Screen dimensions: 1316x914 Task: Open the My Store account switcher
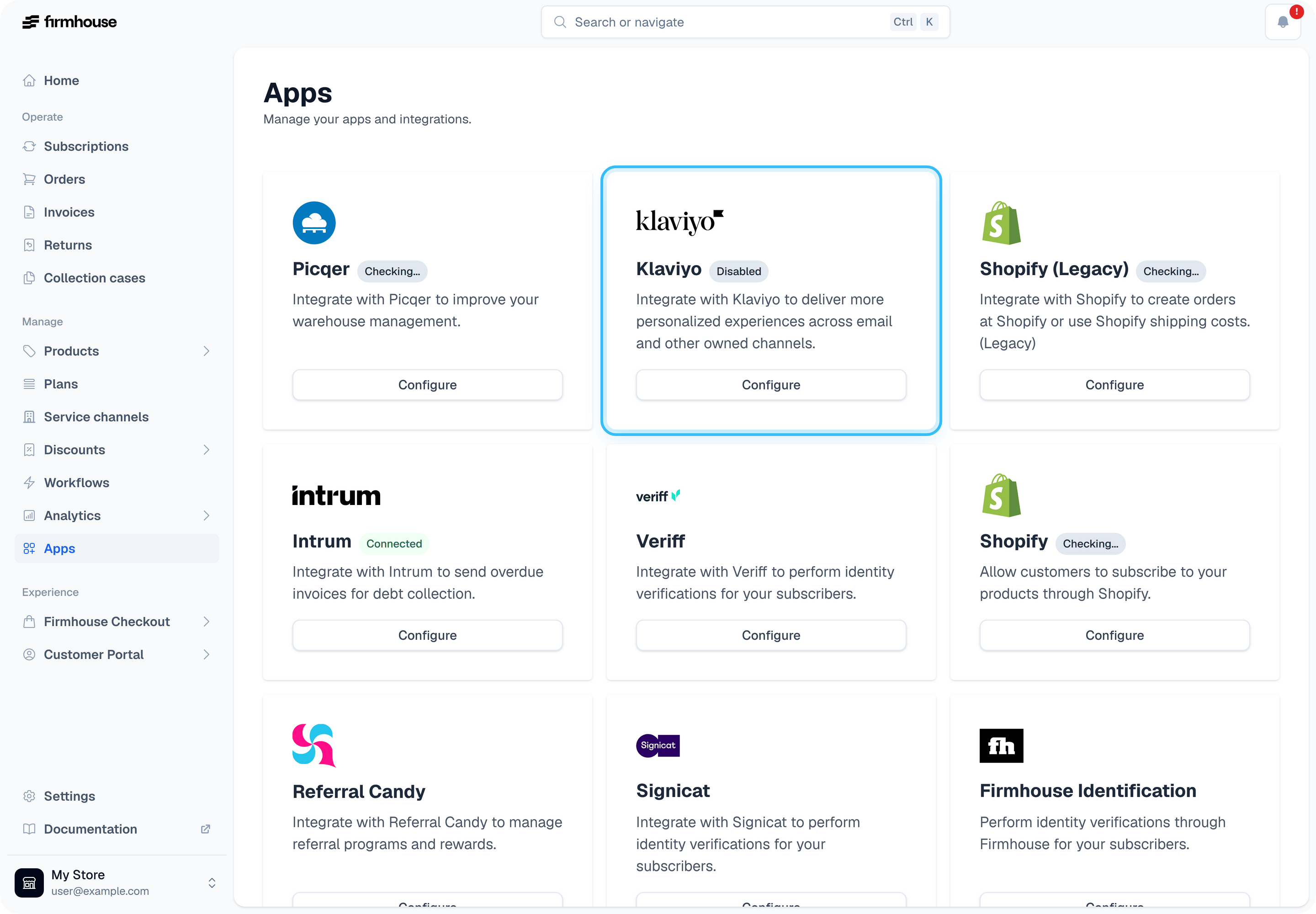(116, 883)
